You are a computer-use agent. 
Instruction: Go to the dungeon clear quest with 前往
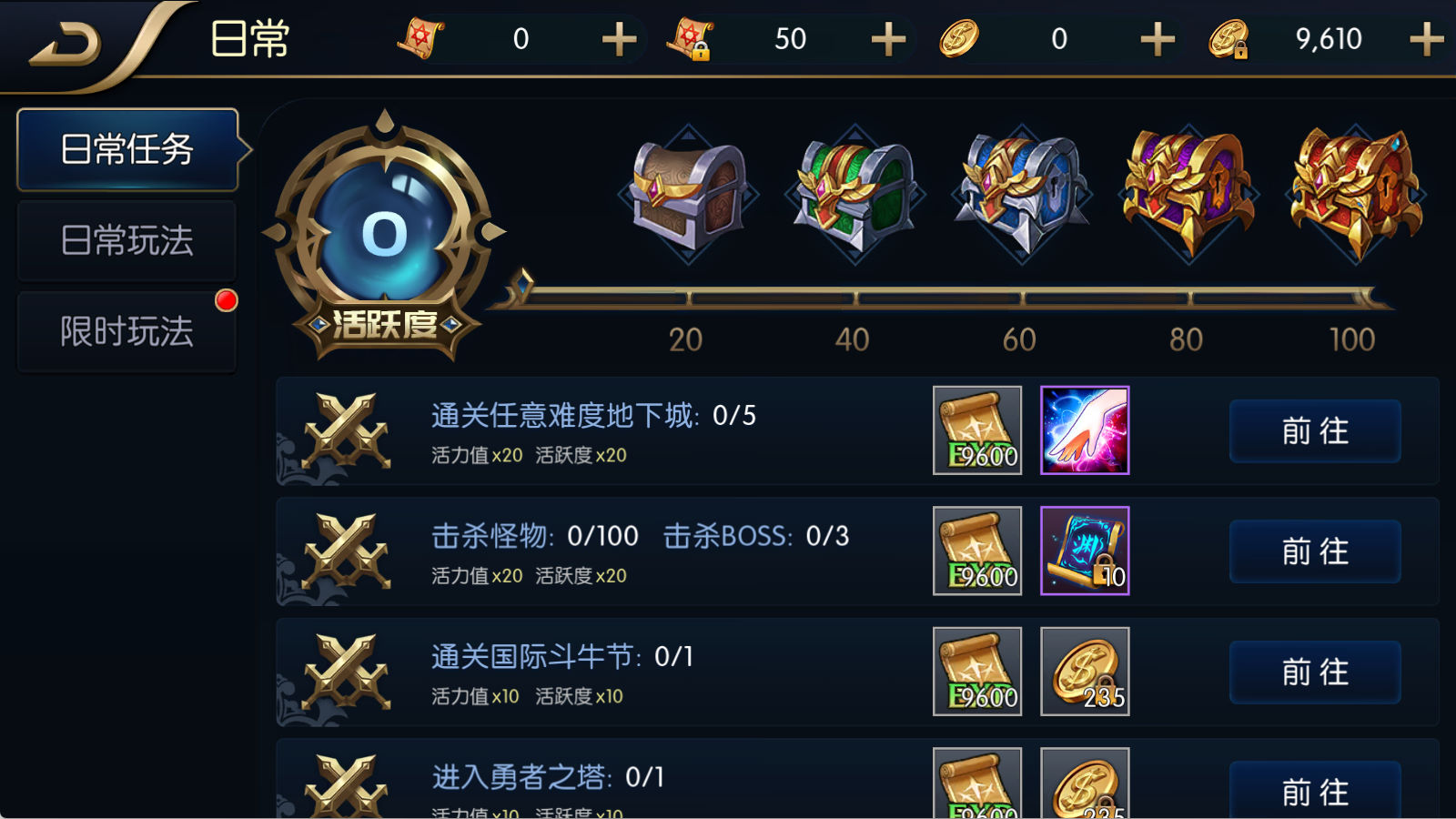coord(1315,430)
